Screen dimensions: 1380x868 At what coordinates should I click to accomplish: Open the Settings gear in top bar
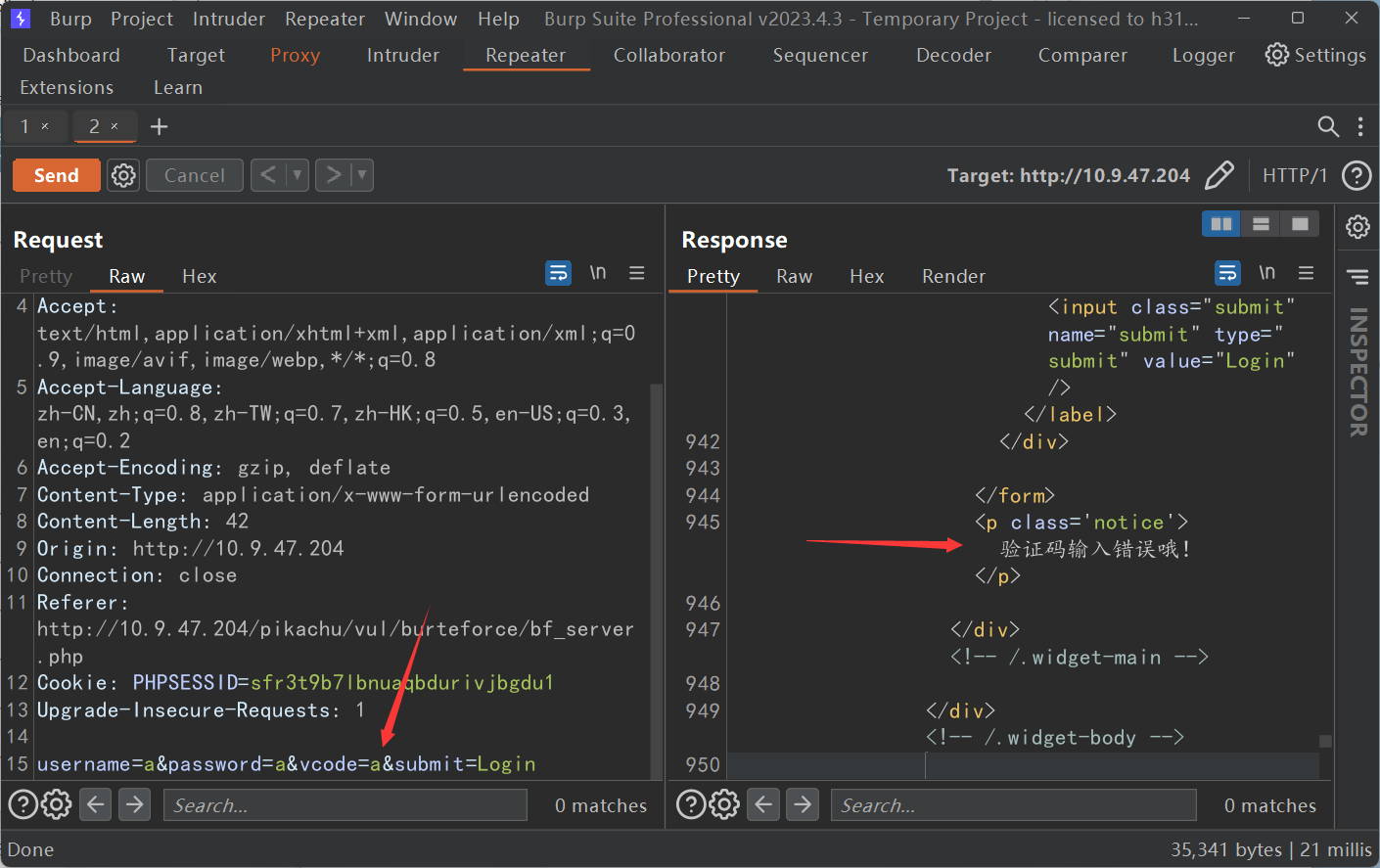(x=1315, y=55)
